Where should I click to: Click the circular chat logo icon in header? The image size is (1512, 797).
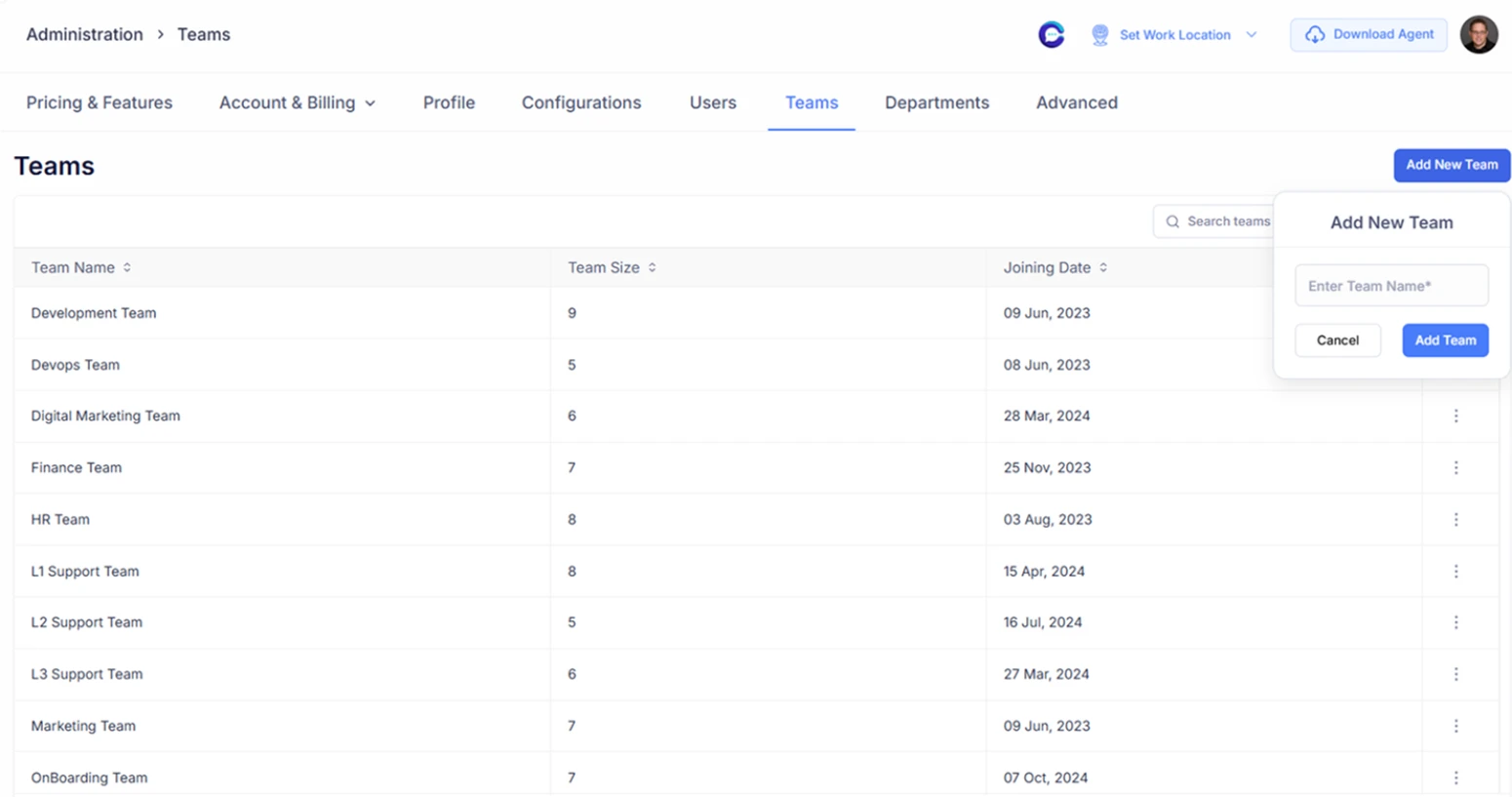(x=1051, y=35)
